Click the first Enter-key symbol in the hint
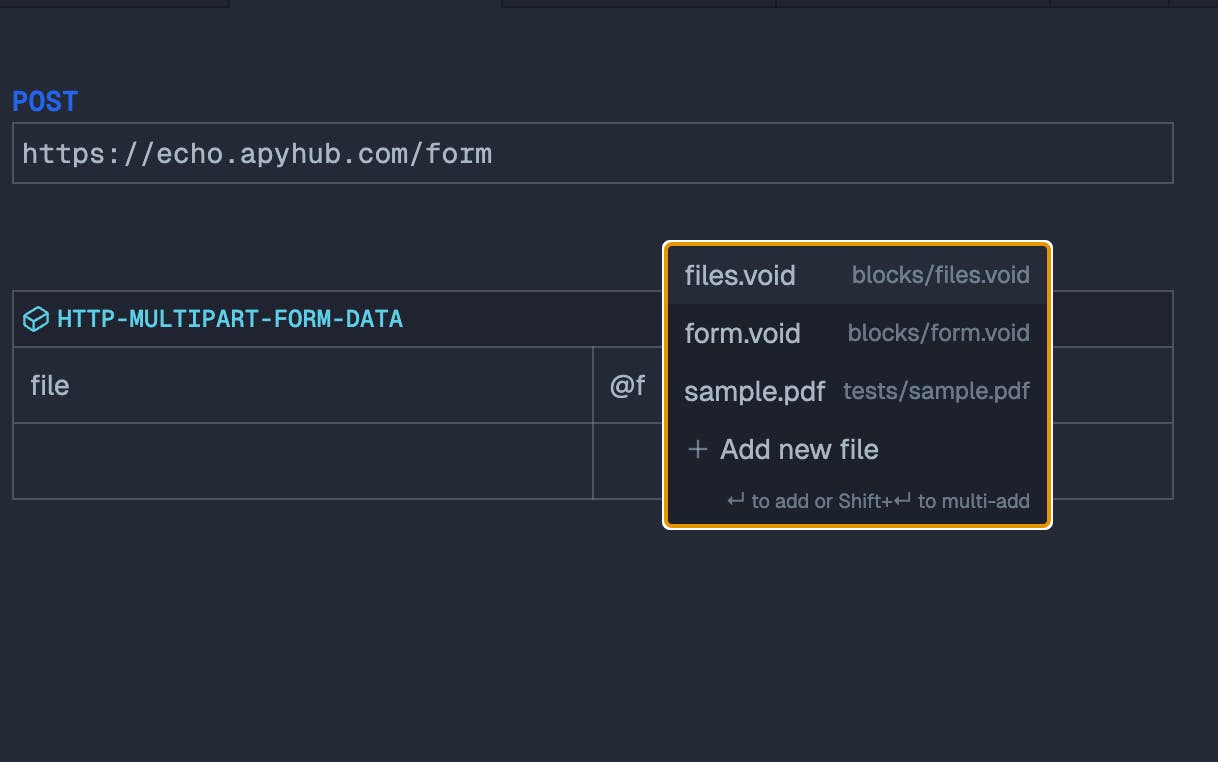Image resolution: width=1218 pixels, height=762 pixels. (x=736, y=500)
